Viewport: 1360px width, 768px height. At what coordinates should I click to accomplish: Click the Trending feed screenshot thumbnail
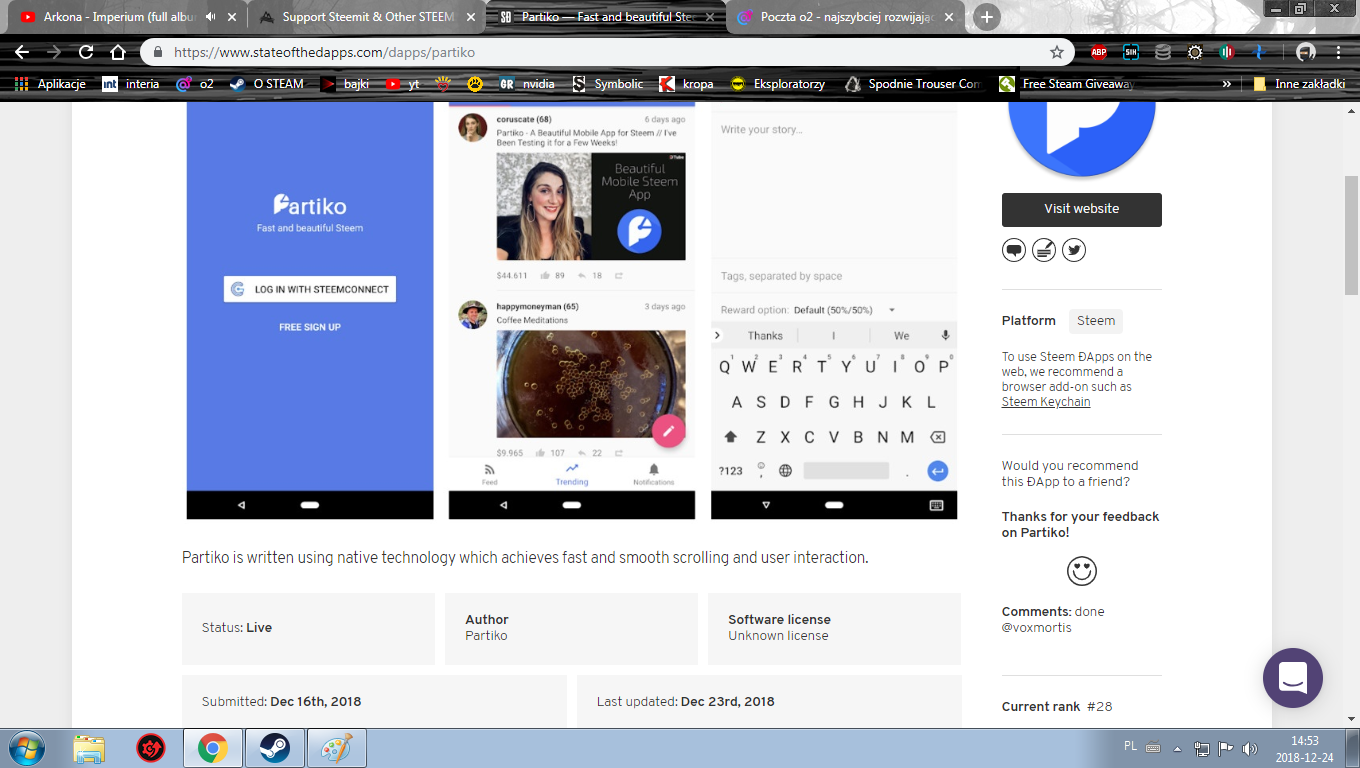[x=572, y=311]
